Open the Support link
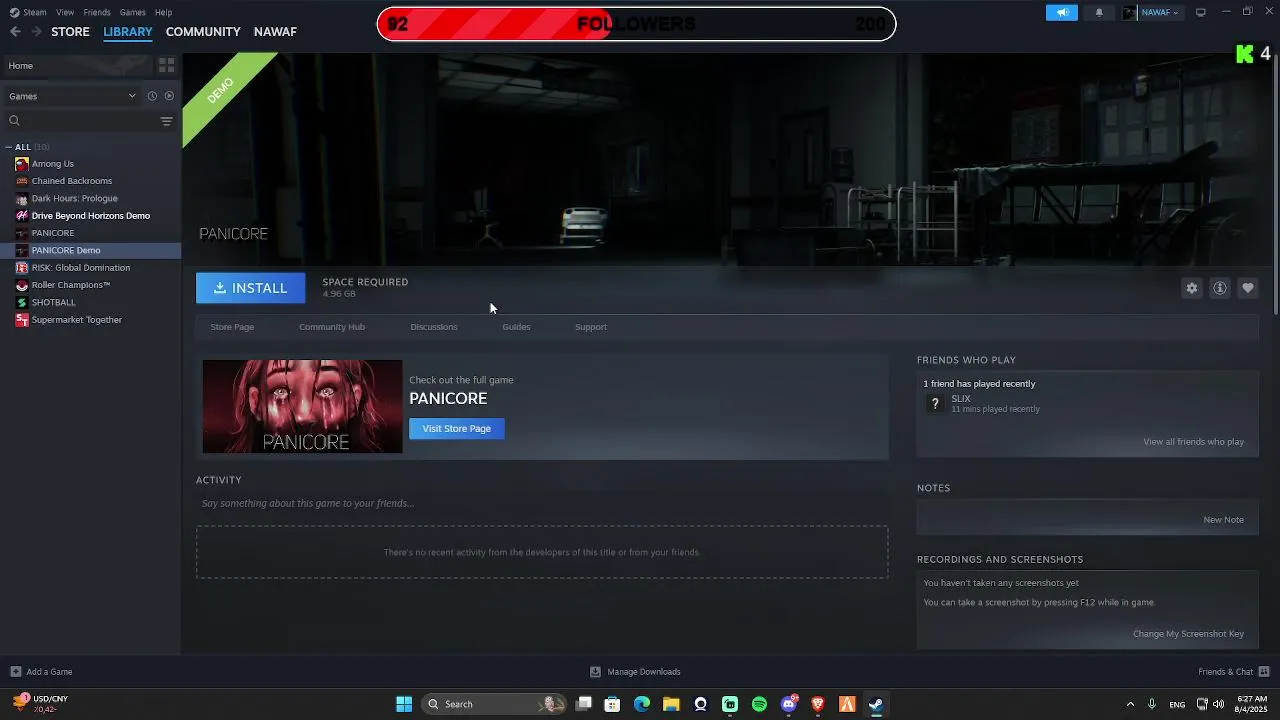The image size is (1280, 720). tap(591, 327)
